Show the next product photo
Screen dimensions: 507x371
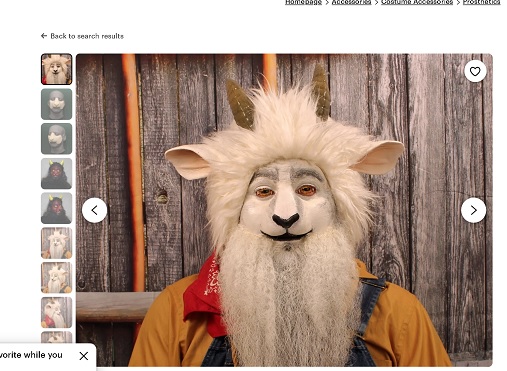click(x=473, y=210)
